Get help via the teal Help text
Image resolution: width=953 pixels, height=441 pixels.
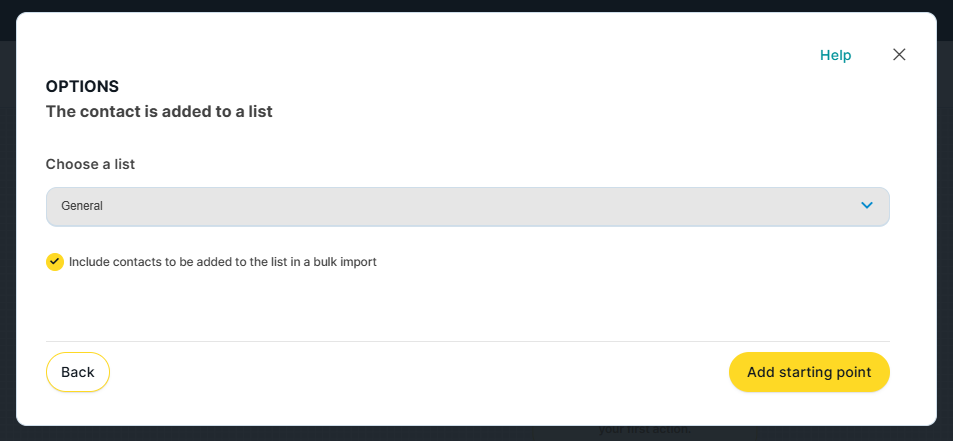[x=835, y=55]
